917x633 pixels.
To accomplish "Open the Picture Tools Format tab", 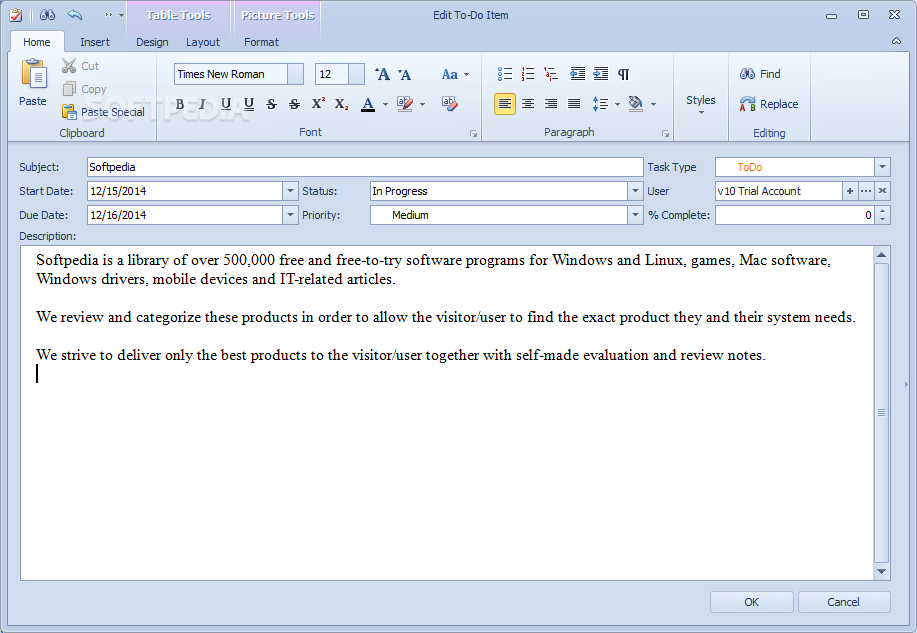I will 261,42.
